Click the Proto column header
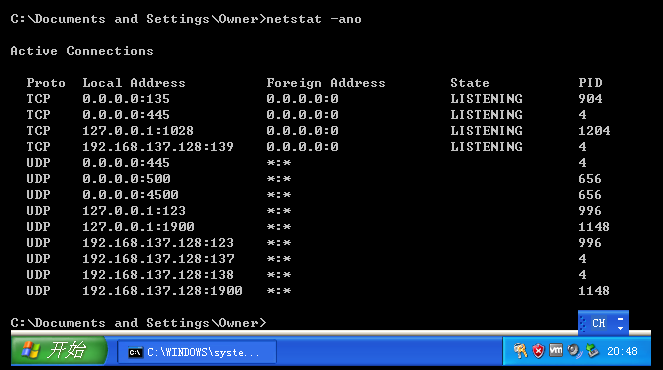663x370 pixels. coord(46,83)
